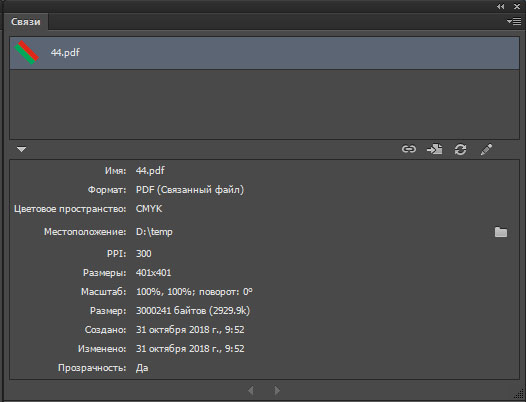The height and width of the screenshot is (402, 526).
Task: Open the D:\temp location folder icon
Action: coord(501,232)
